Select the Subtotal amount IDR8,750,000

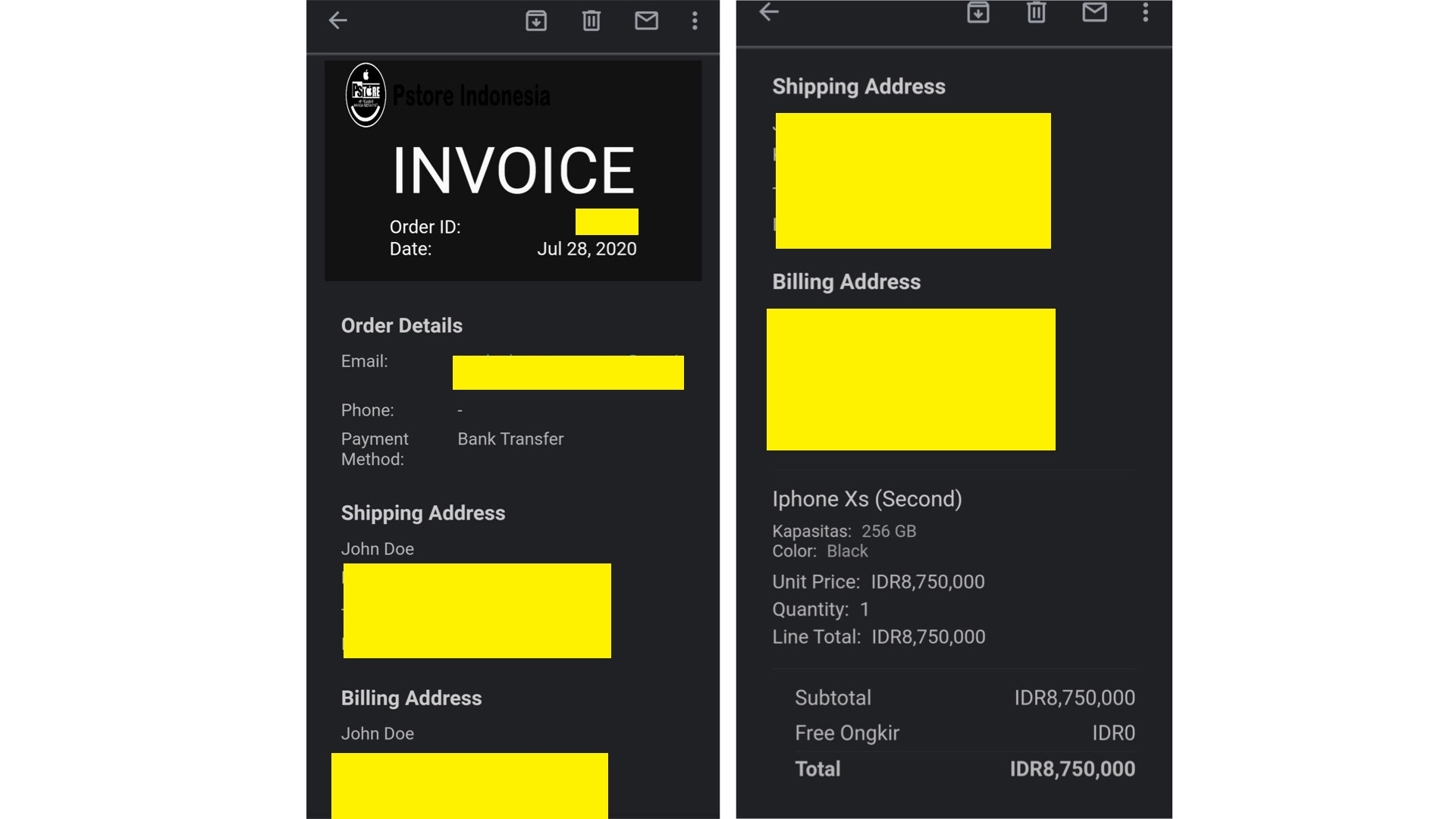[1075, 698]
